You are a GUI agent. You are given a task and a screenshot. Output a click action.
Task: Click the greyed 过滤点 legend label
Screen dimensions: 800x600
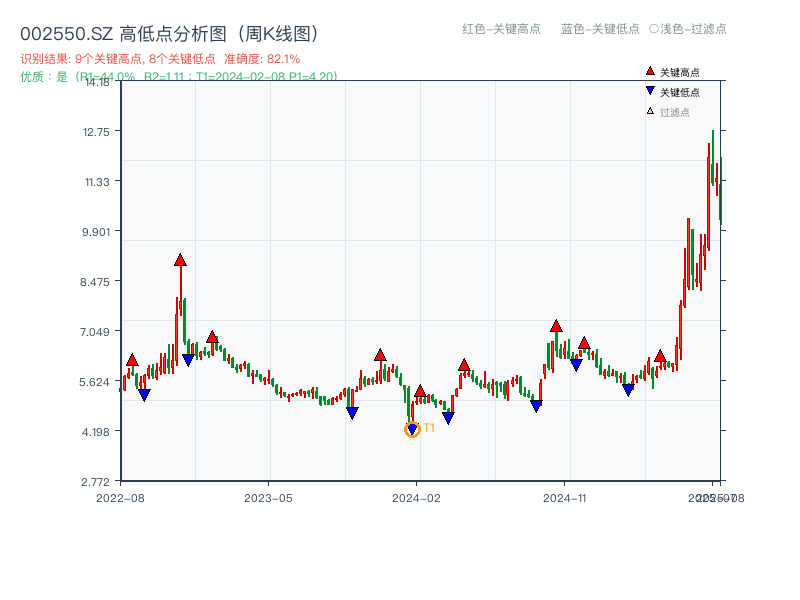tap(674, 112)
